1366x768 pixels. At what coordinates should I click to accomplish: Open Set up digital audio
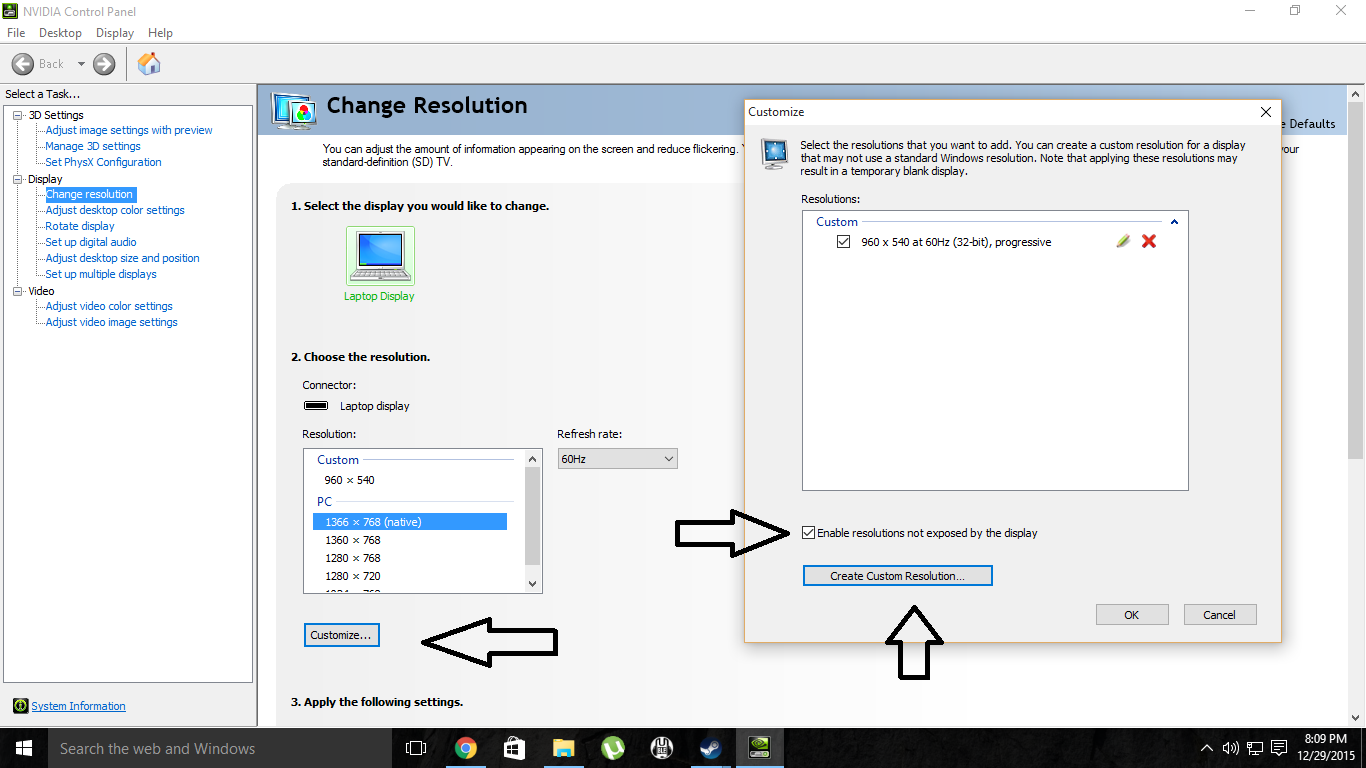(x=91, y=242)
